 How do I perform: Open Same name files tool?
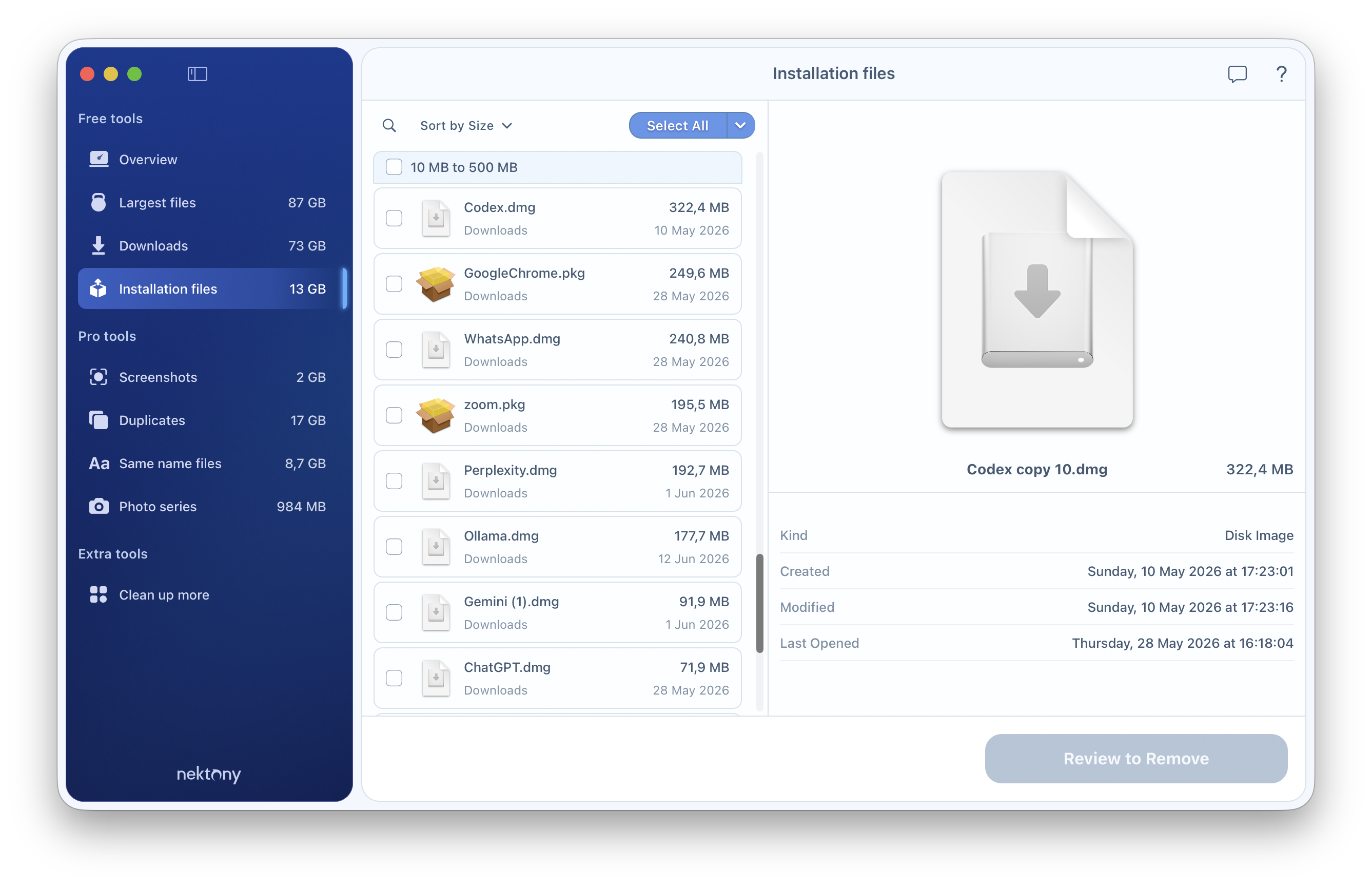point(210,463)
